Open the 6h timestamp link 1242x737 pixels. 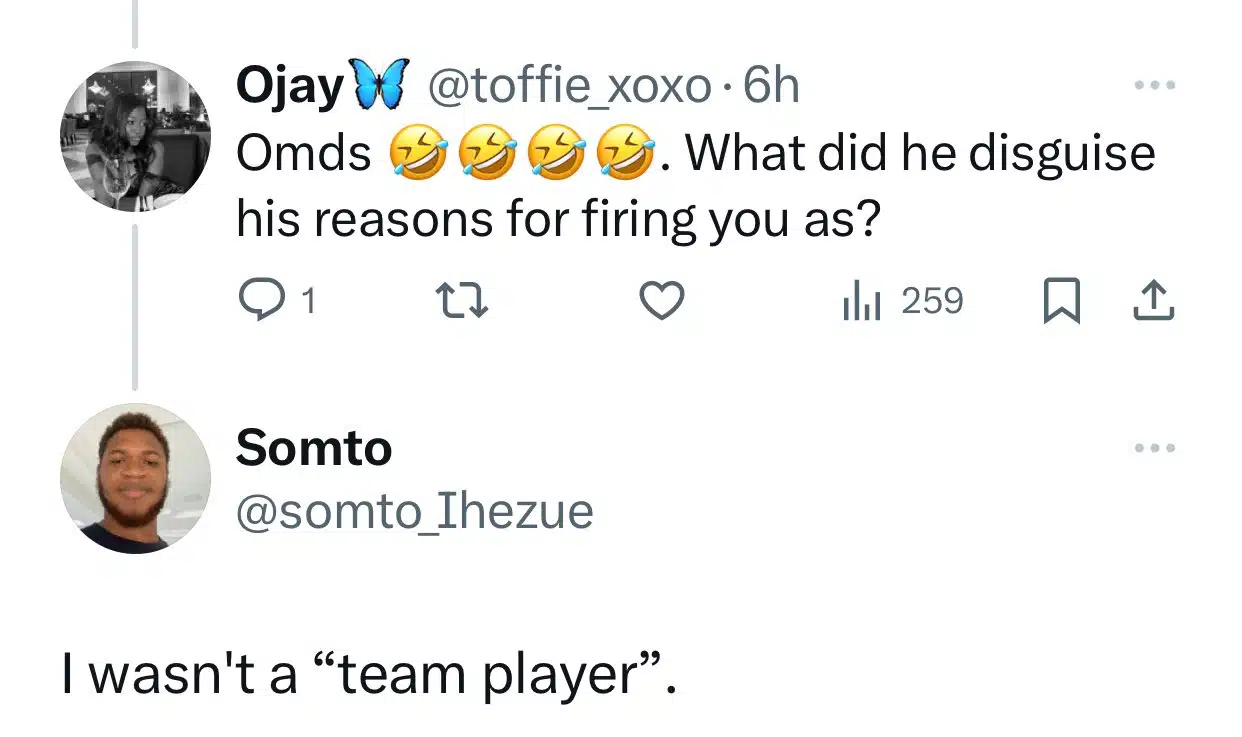point(772,87)
